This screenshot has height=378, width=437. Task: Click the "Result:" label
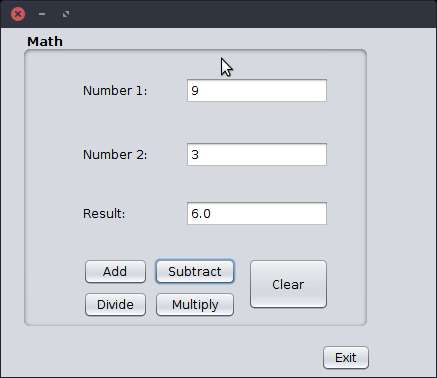click(104, 213)
